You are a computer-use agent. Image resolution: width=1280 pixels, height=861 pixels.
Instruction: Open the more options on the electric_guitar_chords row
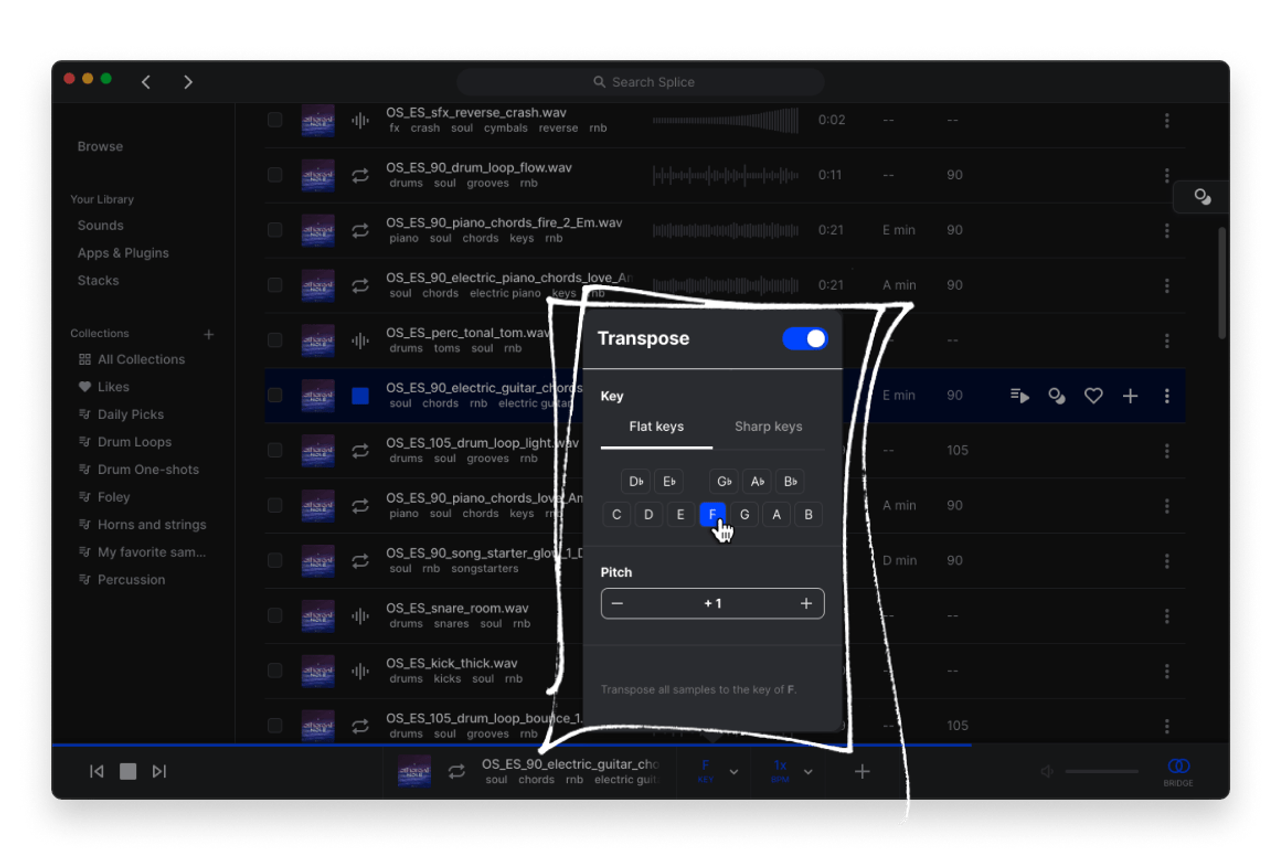(x=1167, y=396)
